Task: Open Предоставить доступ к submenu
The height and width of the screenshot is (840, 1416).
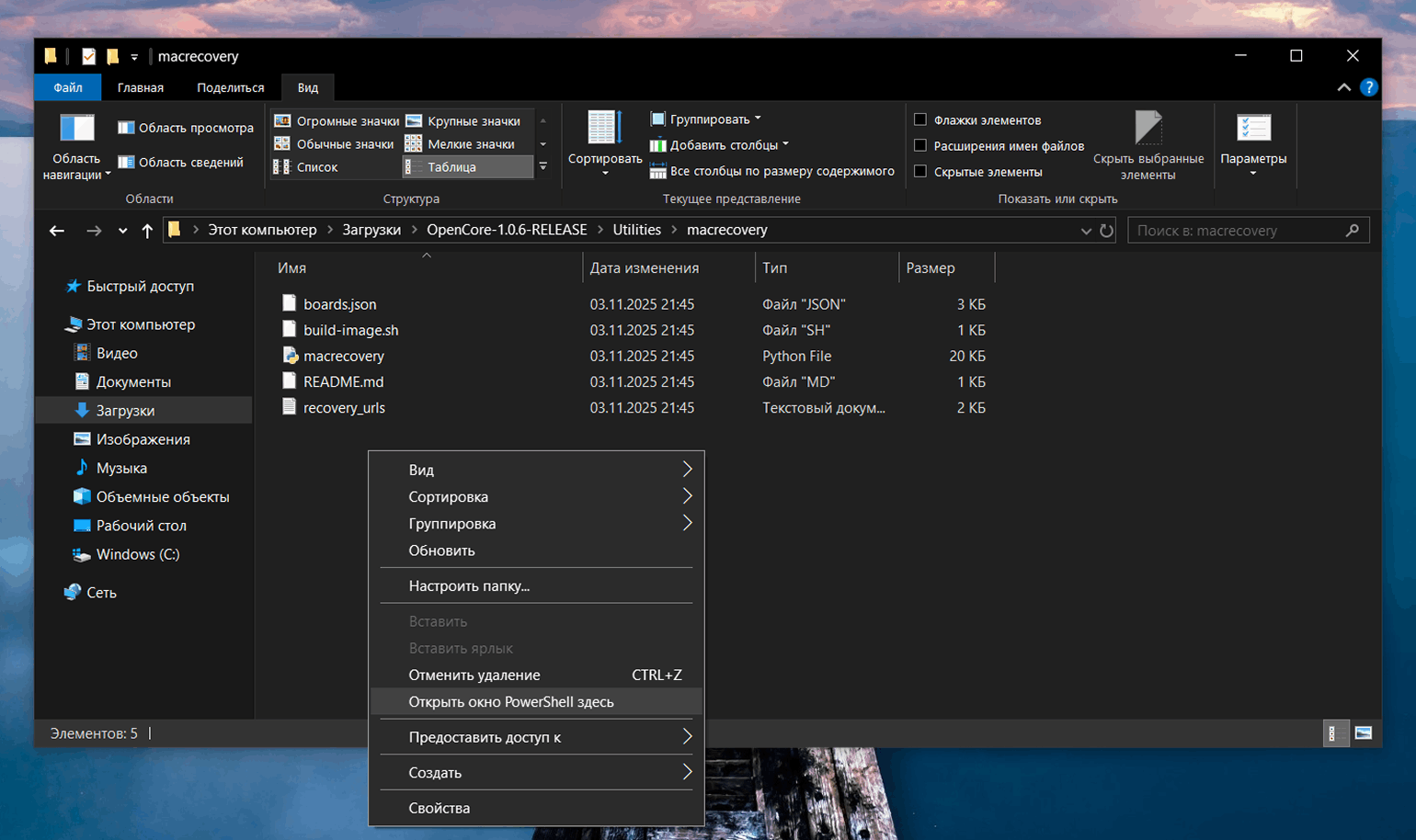Action: pyautogui.click(x=536, y=737)
